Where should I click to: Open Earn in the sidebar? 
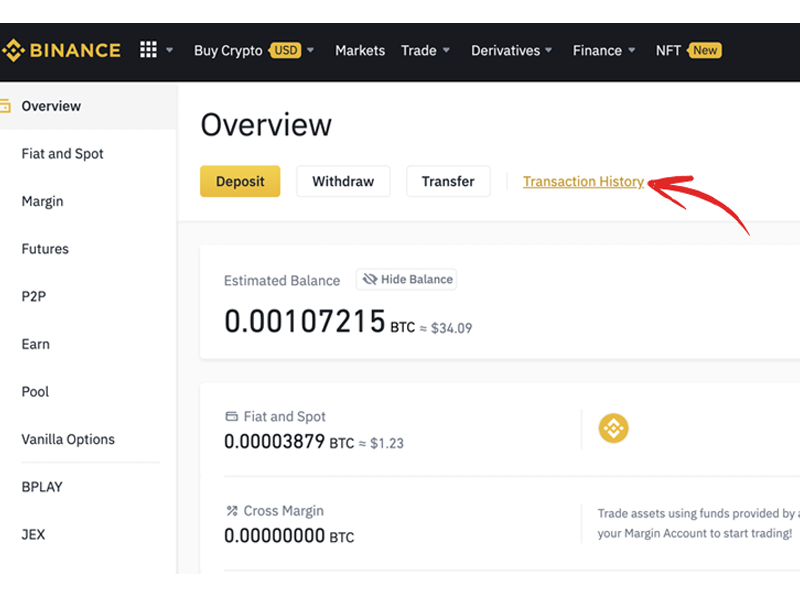(x=35, y=344)
